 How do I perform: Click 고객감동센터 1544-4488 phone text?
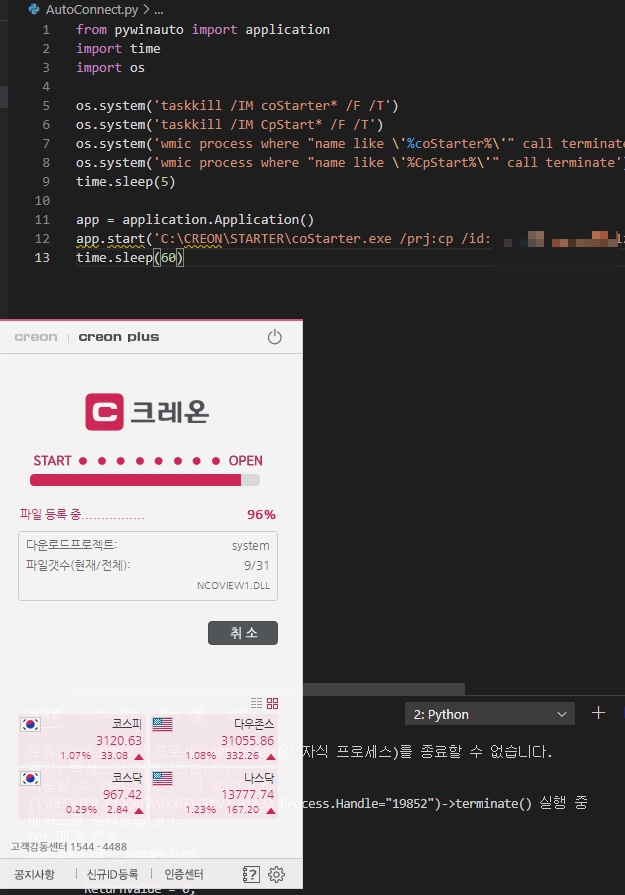(68, 846)
